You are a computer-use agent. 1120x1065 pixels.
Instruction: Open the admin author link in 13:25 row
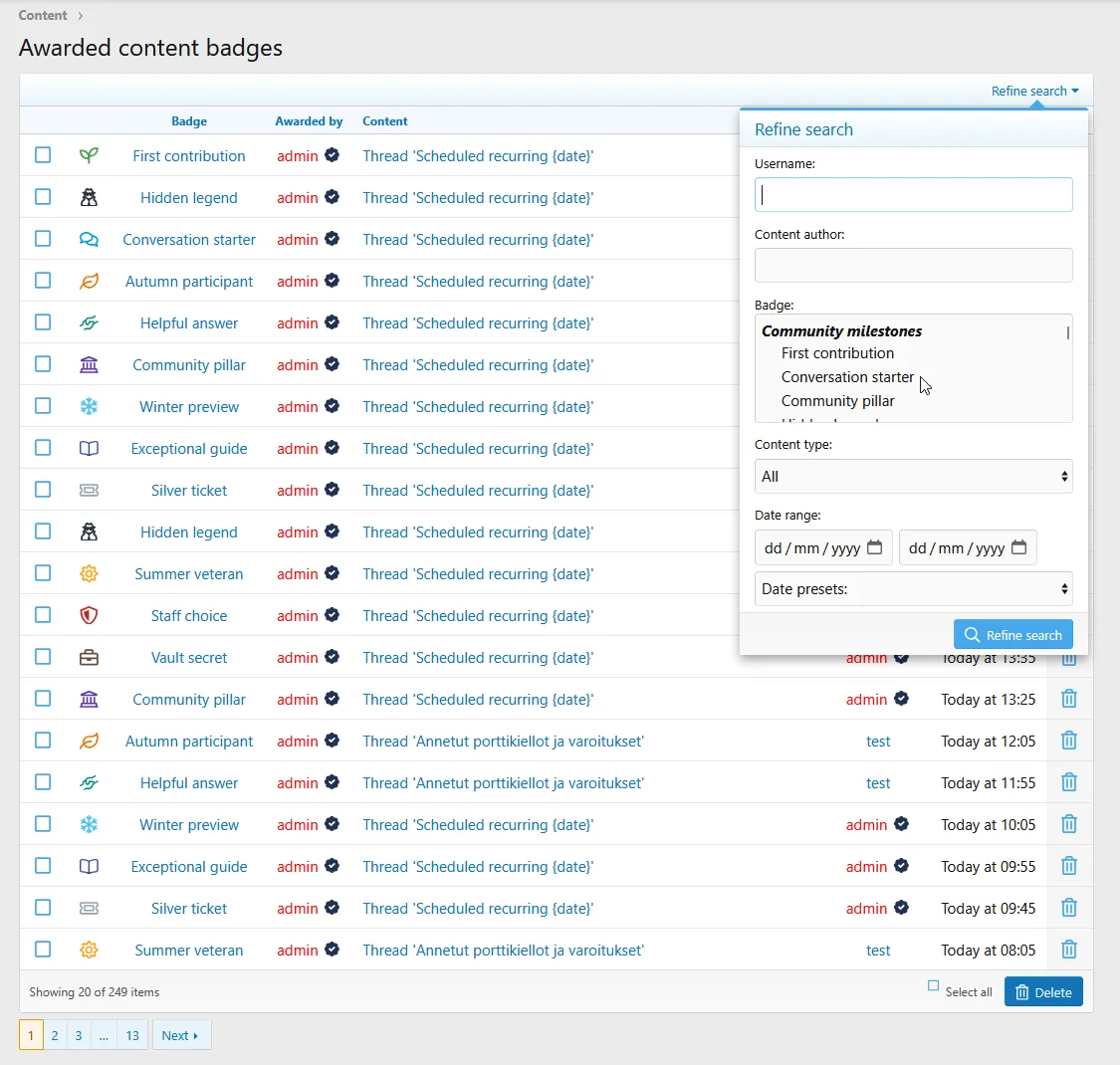[866, 700]
